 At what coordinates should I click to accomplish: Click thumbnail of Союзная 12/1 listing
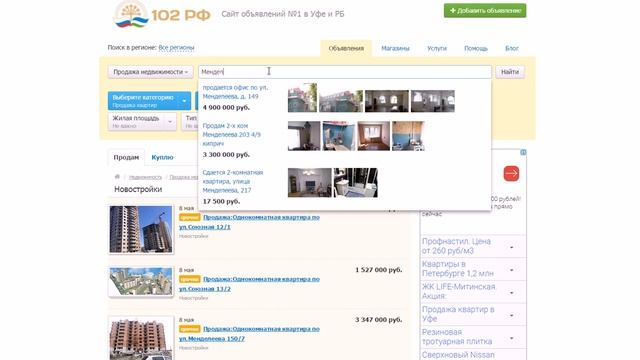141,229
